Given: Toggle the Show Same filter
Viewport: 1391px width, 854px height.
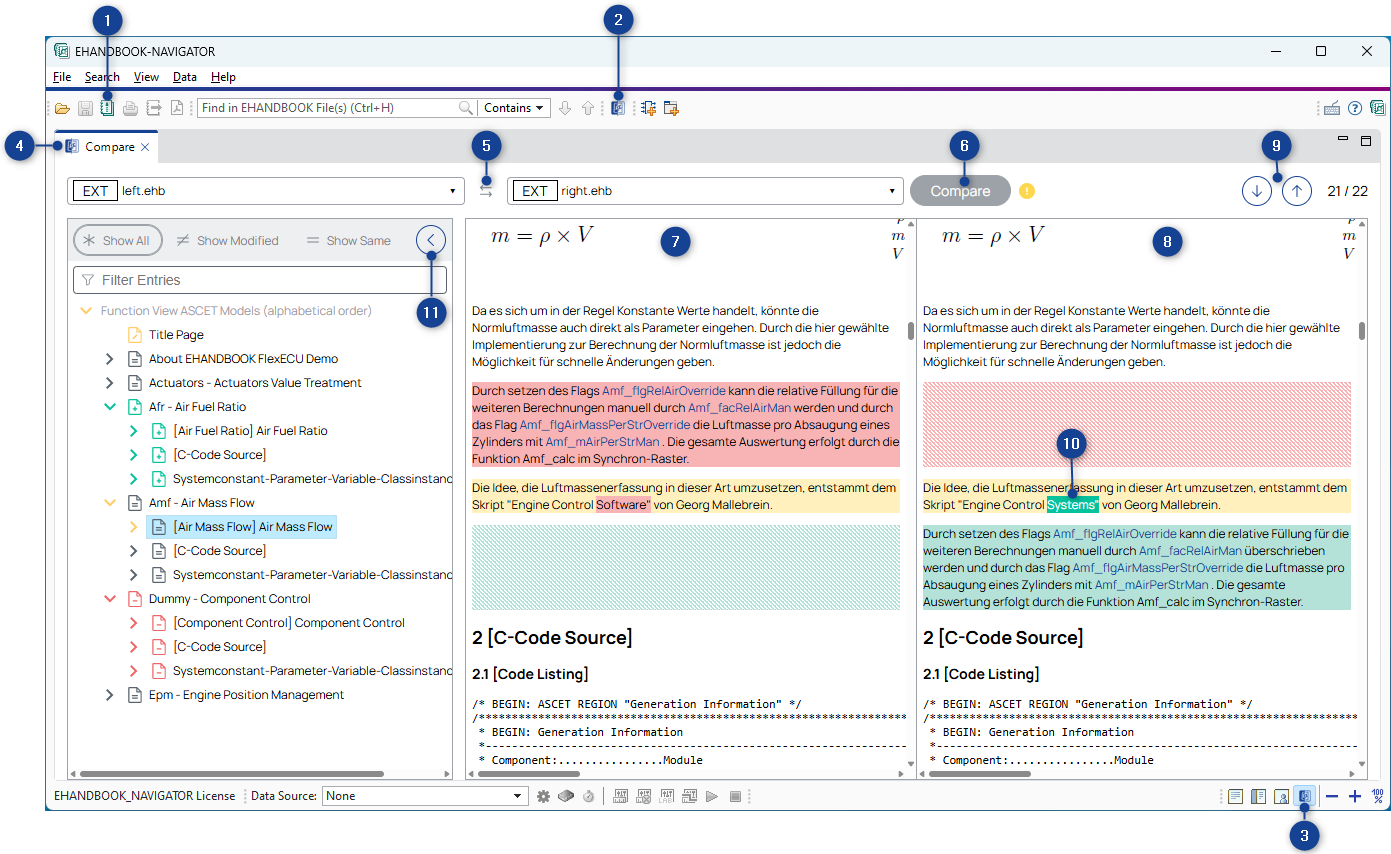Looking at the screenshot, I should click(348, 241).
